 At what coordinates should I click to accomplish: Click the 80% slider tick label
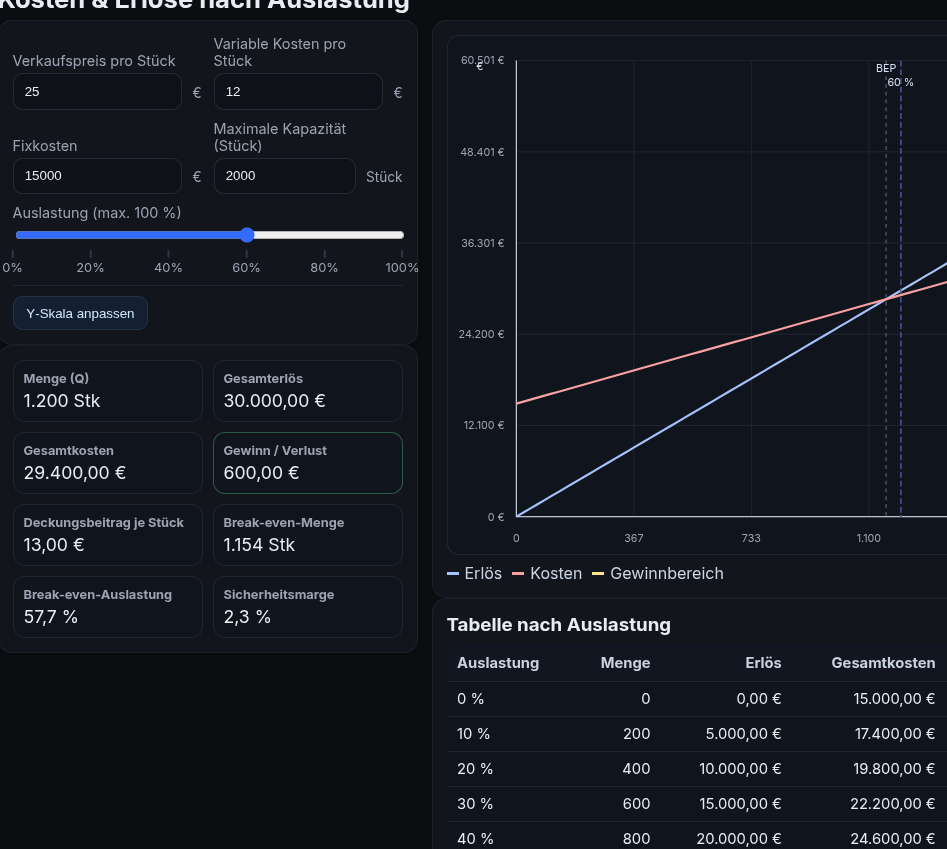[x=324, y=268]
